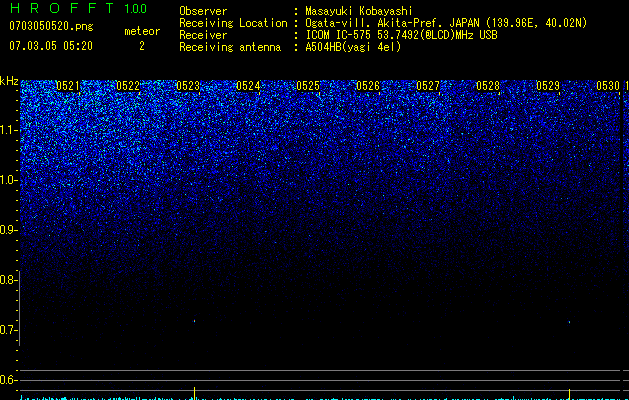629x400 pixels.
Task: Click the A504HB(yagi 4el) antenna text
Action: pyautogui.click(x=353, y=47)
